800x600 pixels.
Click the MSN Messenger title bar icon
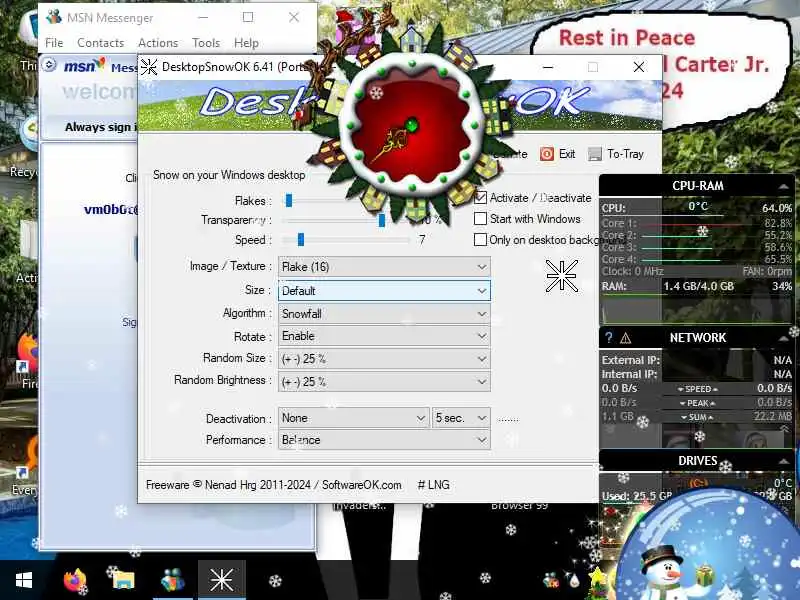pos(54,17)
